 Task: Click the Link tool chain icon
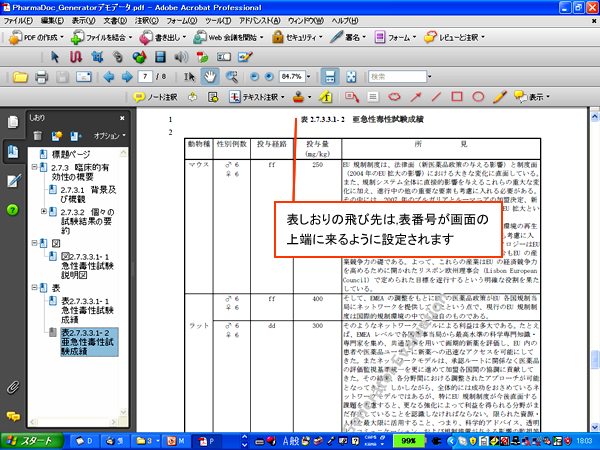[118, 57]
